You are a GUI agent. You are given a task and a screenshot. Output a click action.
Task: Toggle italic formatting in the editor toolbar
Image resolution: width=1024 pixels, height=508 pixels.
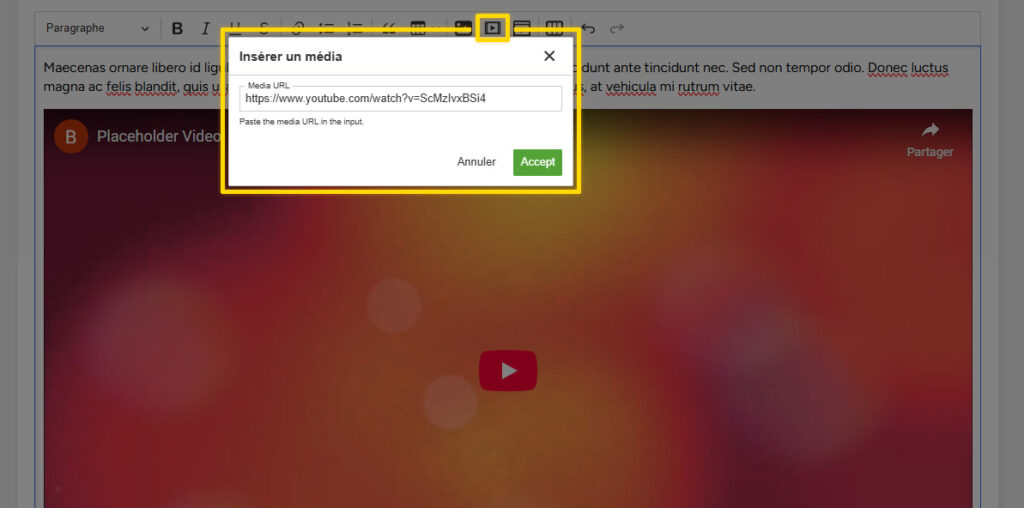pos(205,29)
